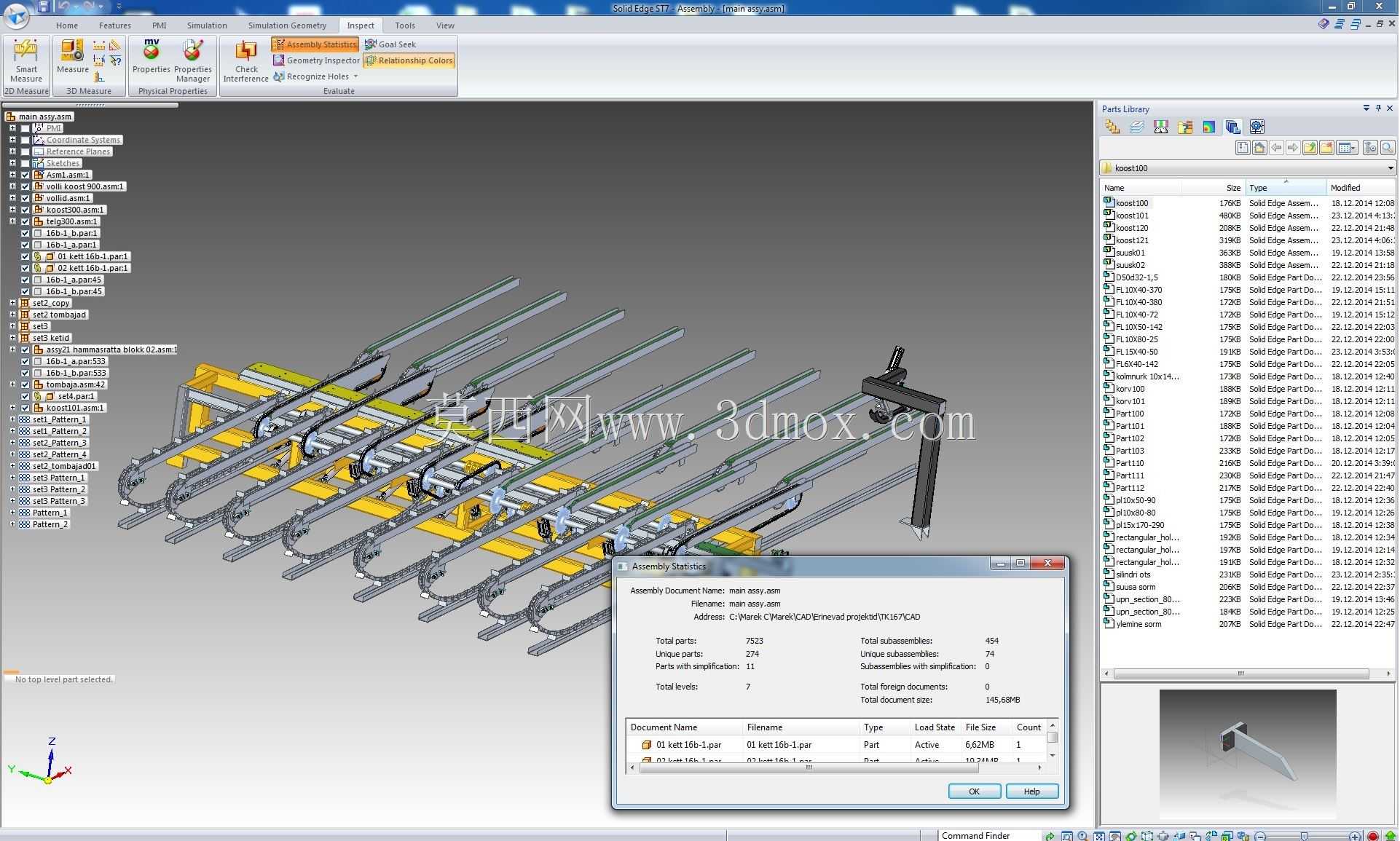Start the Goal Seek command
This screenshot has height=841, width=1400.
click(x=390, y=44)
